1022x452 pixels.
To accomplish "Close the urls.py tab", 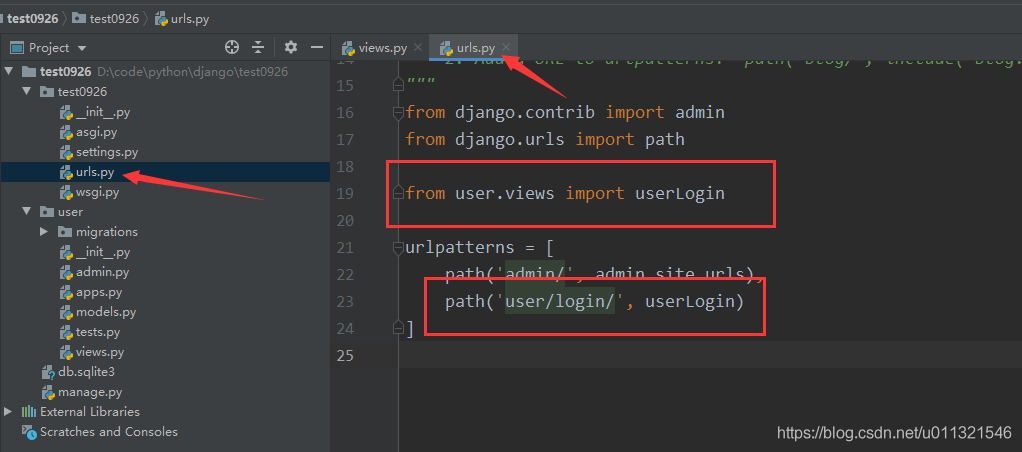I will pyautogui.click(x=506, y=48).
